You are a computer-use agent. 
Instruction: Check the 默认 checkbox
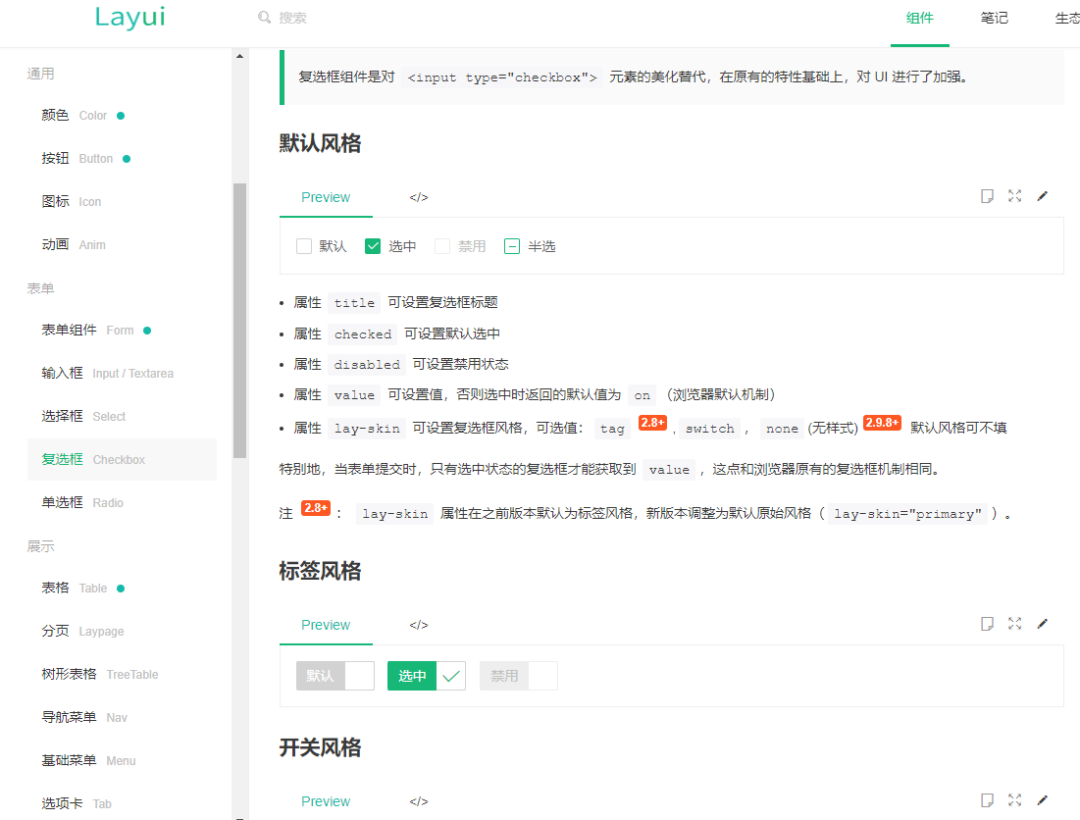click(x=305, y=246)
